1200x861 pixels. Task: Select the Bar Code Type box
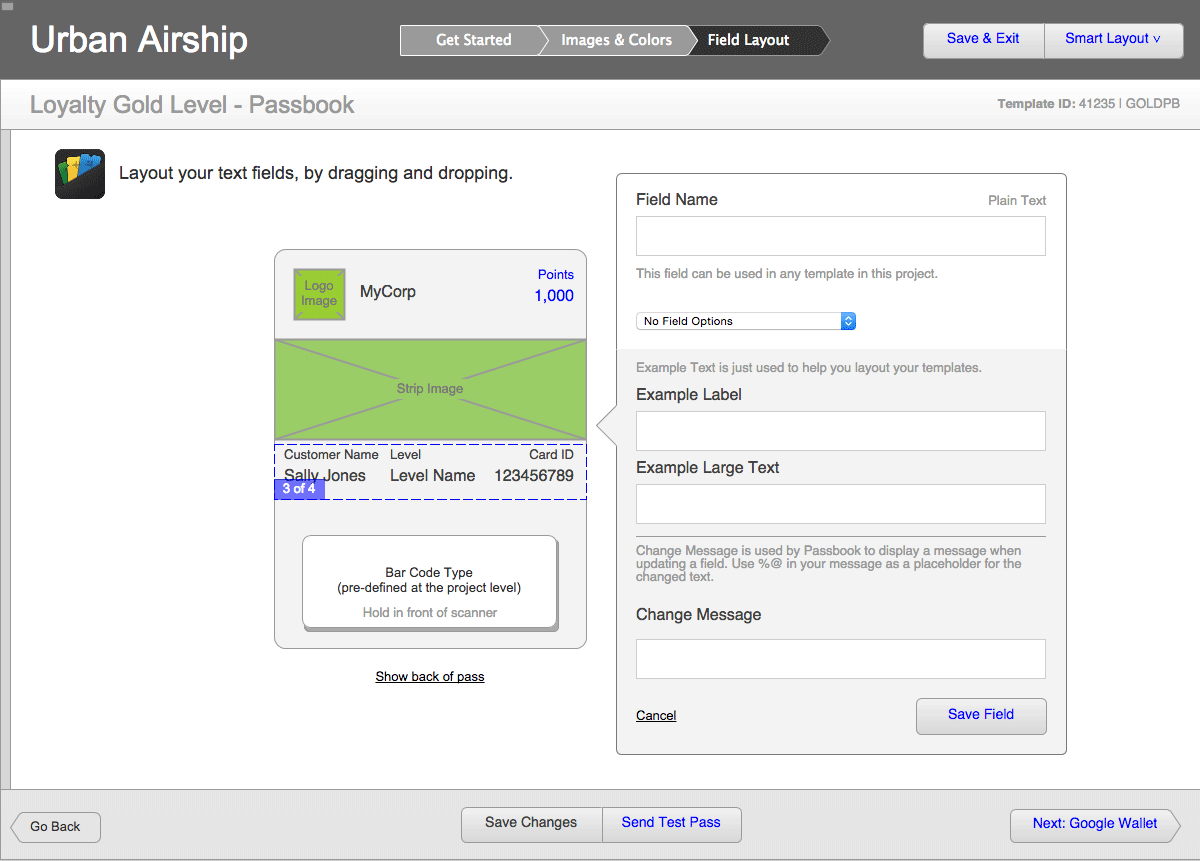click(430, 583)
